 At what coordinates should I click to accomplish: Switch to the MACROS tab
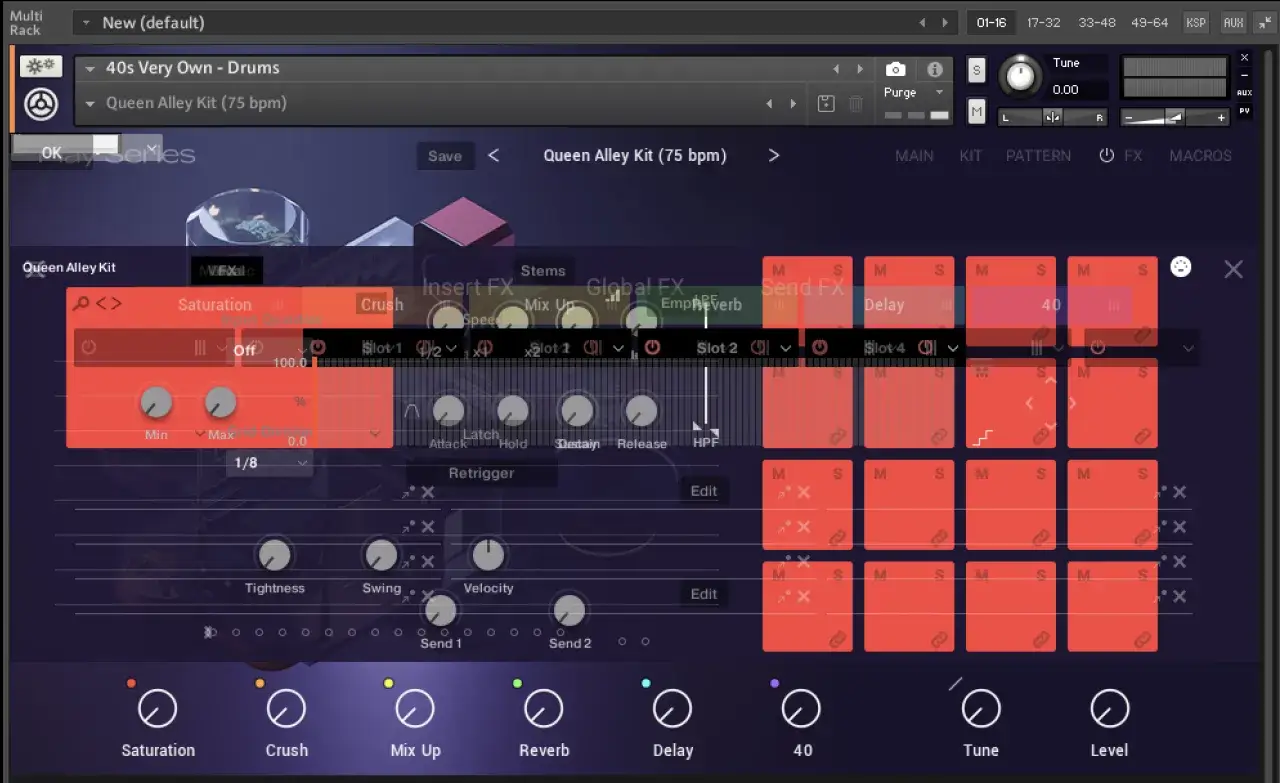[1200, 156]
